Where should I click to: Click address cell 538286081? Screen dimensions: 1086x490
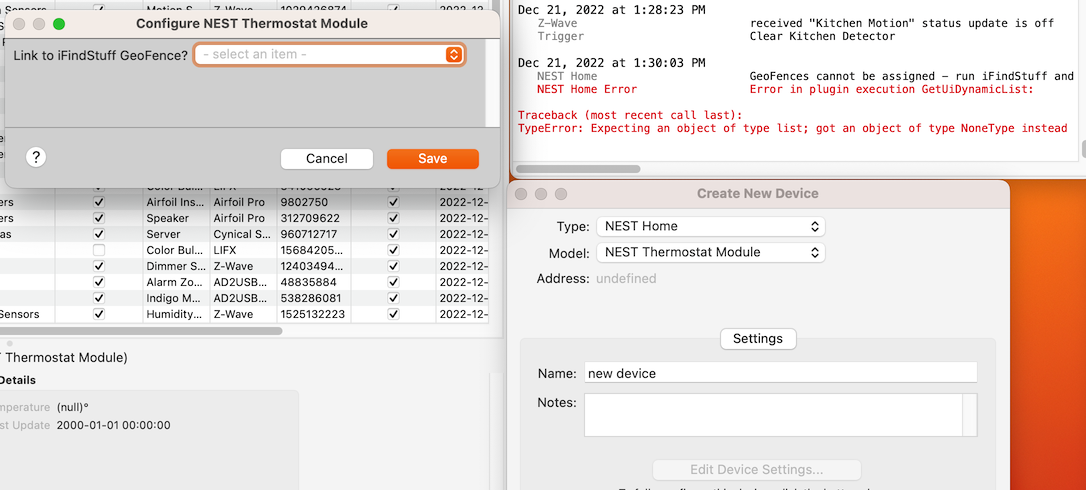tap(314, 298)
